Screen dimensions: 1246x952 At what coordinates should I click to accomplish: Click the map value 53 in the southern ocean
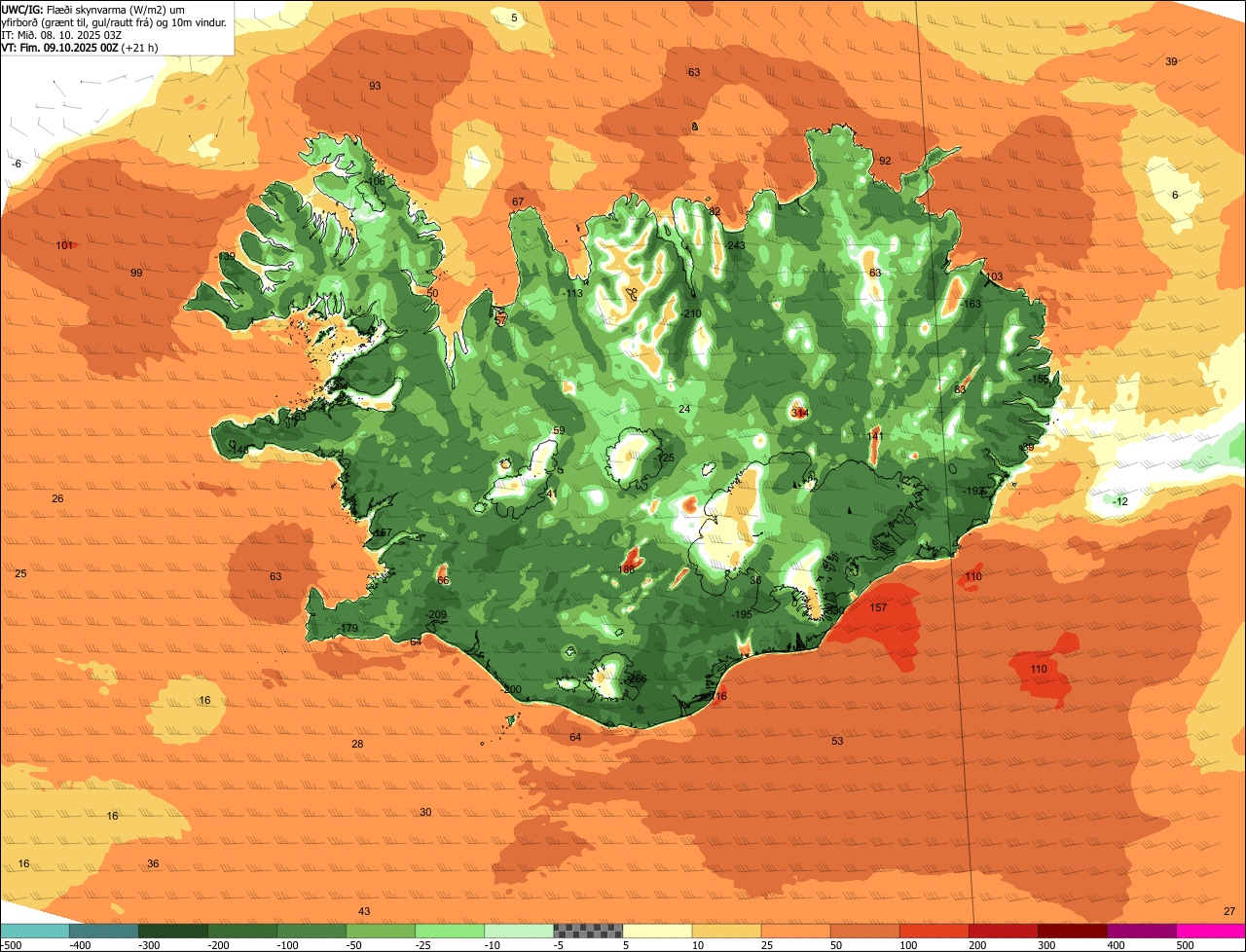coord(837,742)
